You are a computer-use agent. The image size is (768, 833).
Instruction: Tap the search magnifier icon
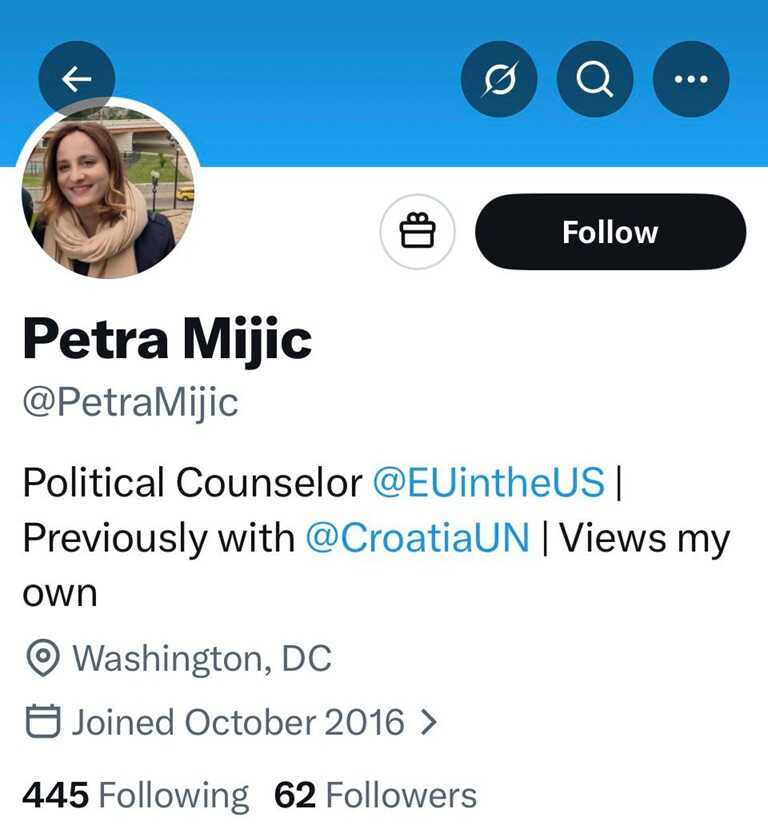(595, 79)
